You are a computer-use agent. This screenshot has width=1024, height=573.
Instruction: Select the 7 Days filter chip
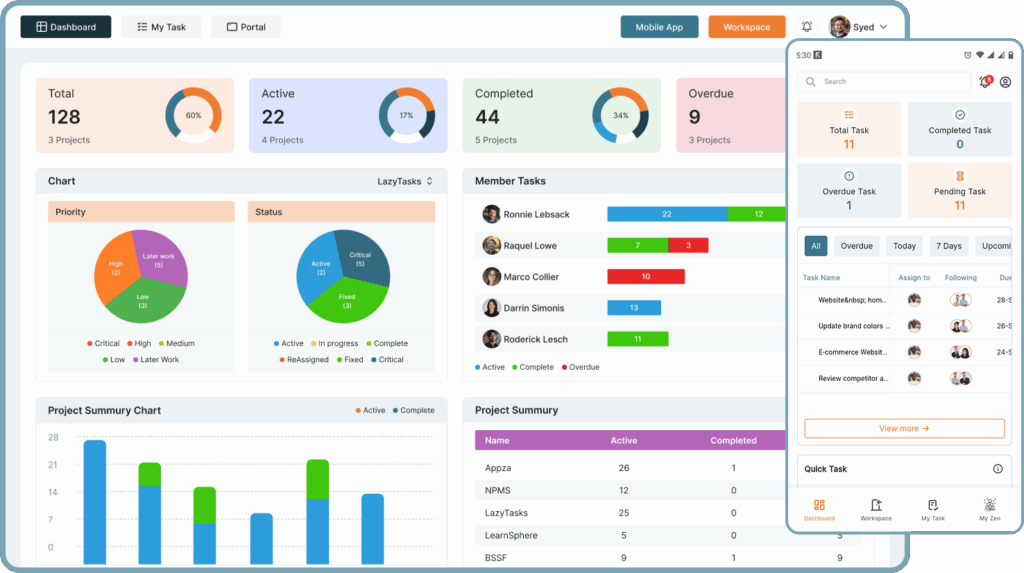pos(949,246)
